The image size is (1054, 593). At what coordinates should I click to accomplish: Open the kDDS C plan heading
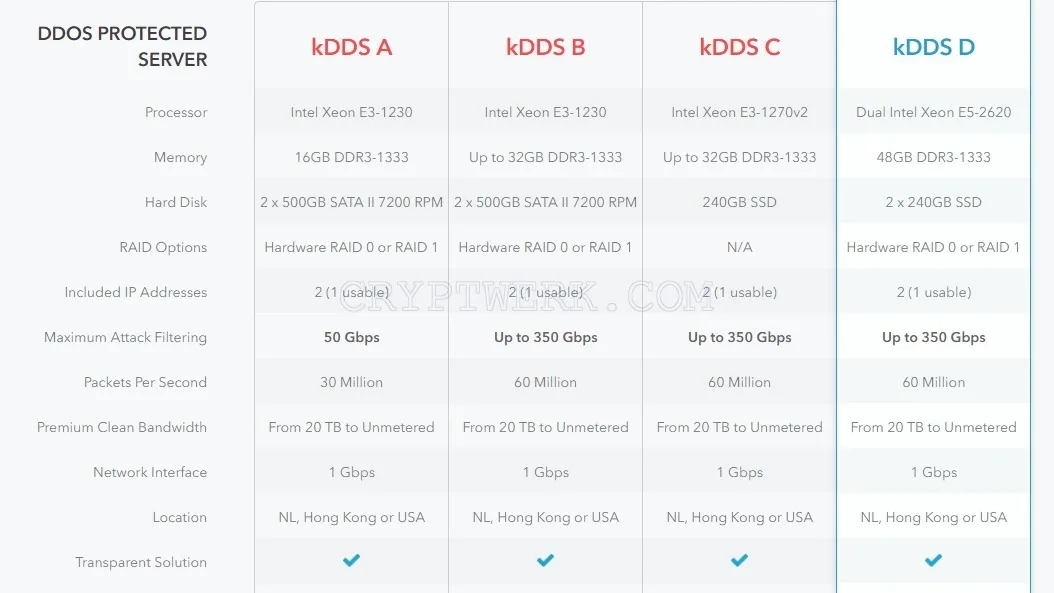tap(739, 47)
